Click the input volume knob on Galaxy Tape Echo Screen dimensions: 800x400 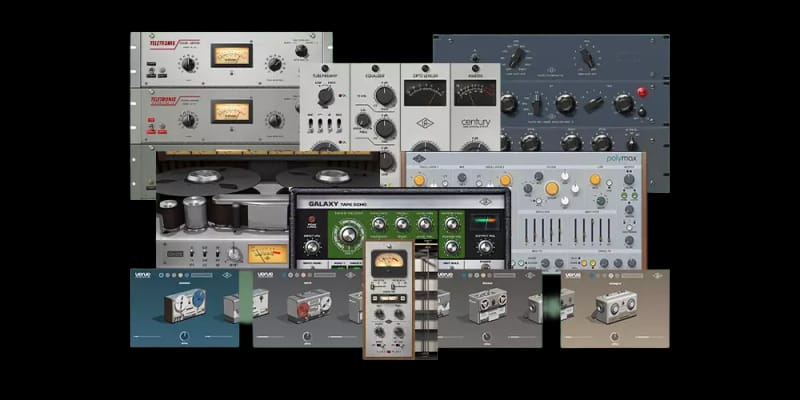pyautogui.click(x=311, y=247)
